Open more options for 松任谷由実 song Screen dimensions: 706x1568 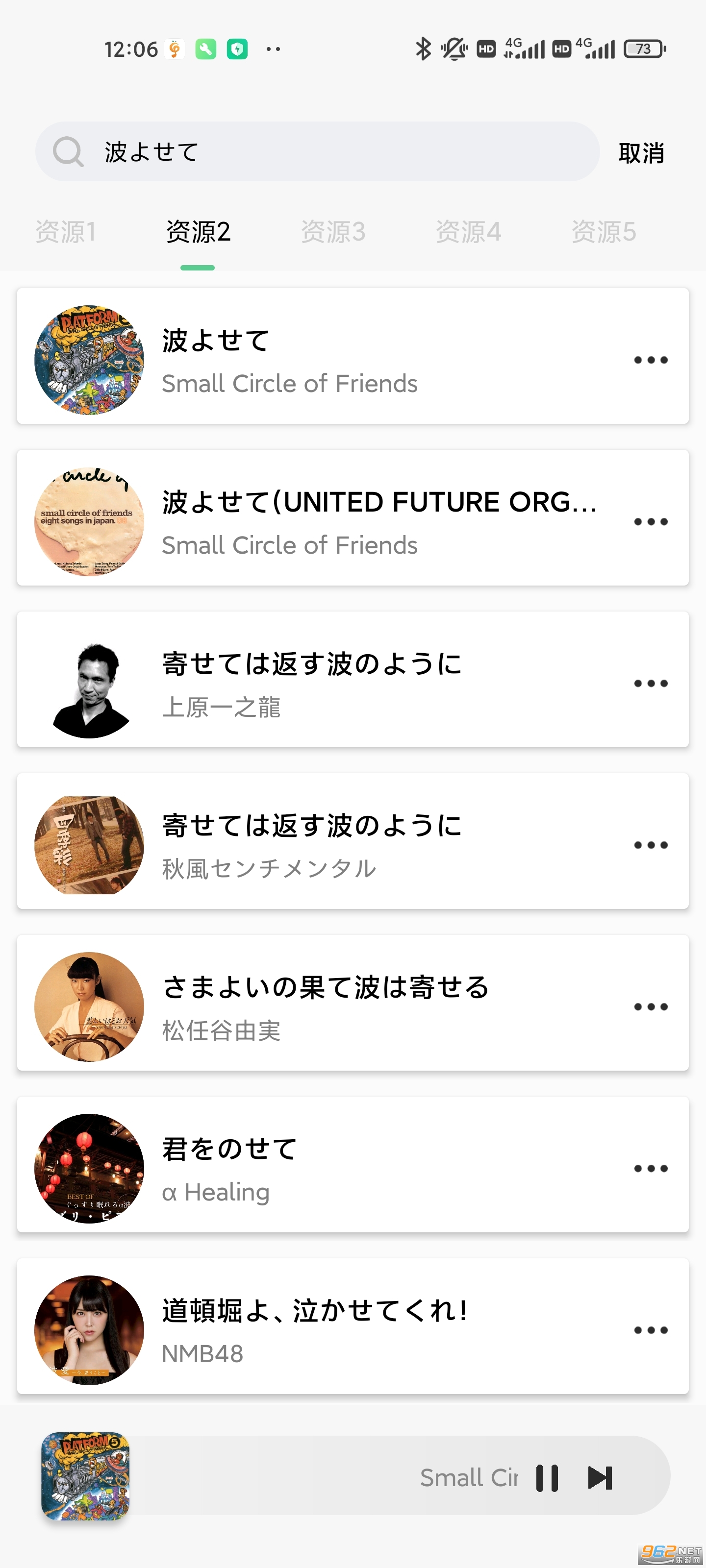(x=651, y=1007)
